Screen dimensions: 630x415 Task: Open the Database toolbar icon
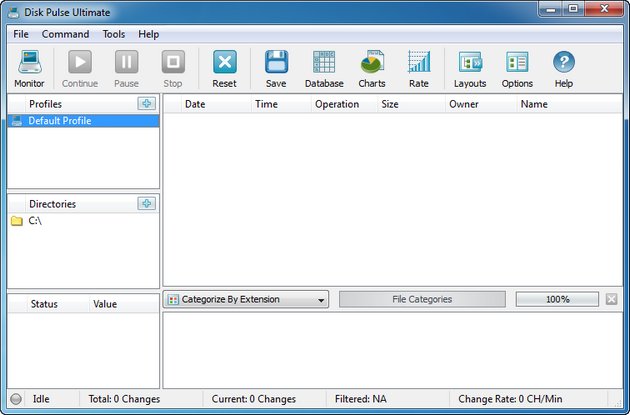point(324,68)
